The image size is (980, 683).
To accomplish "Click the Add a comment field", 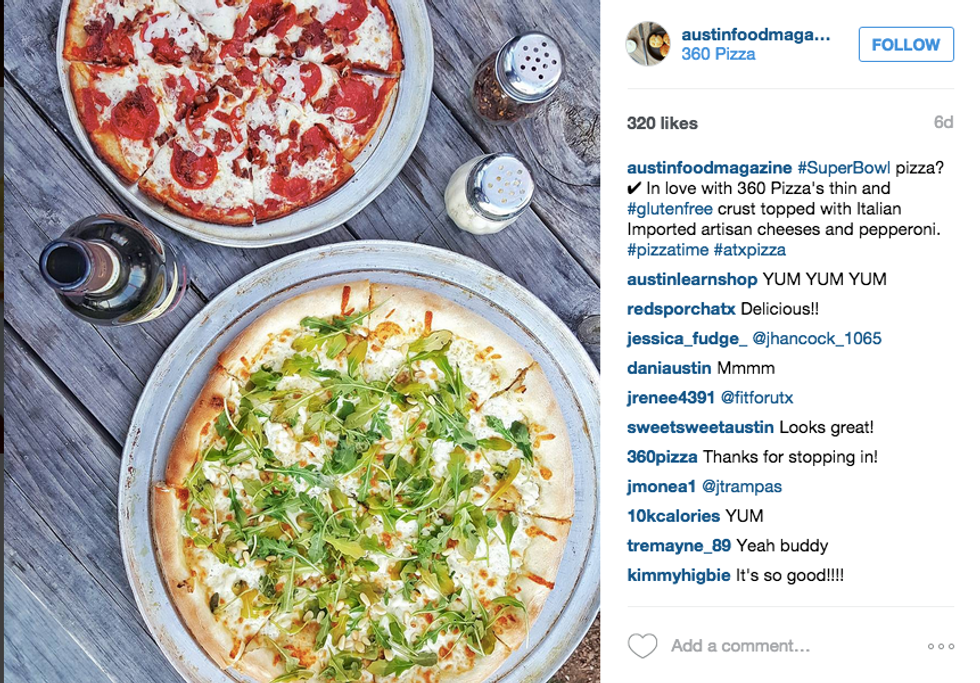I will [x=741, y=646].
